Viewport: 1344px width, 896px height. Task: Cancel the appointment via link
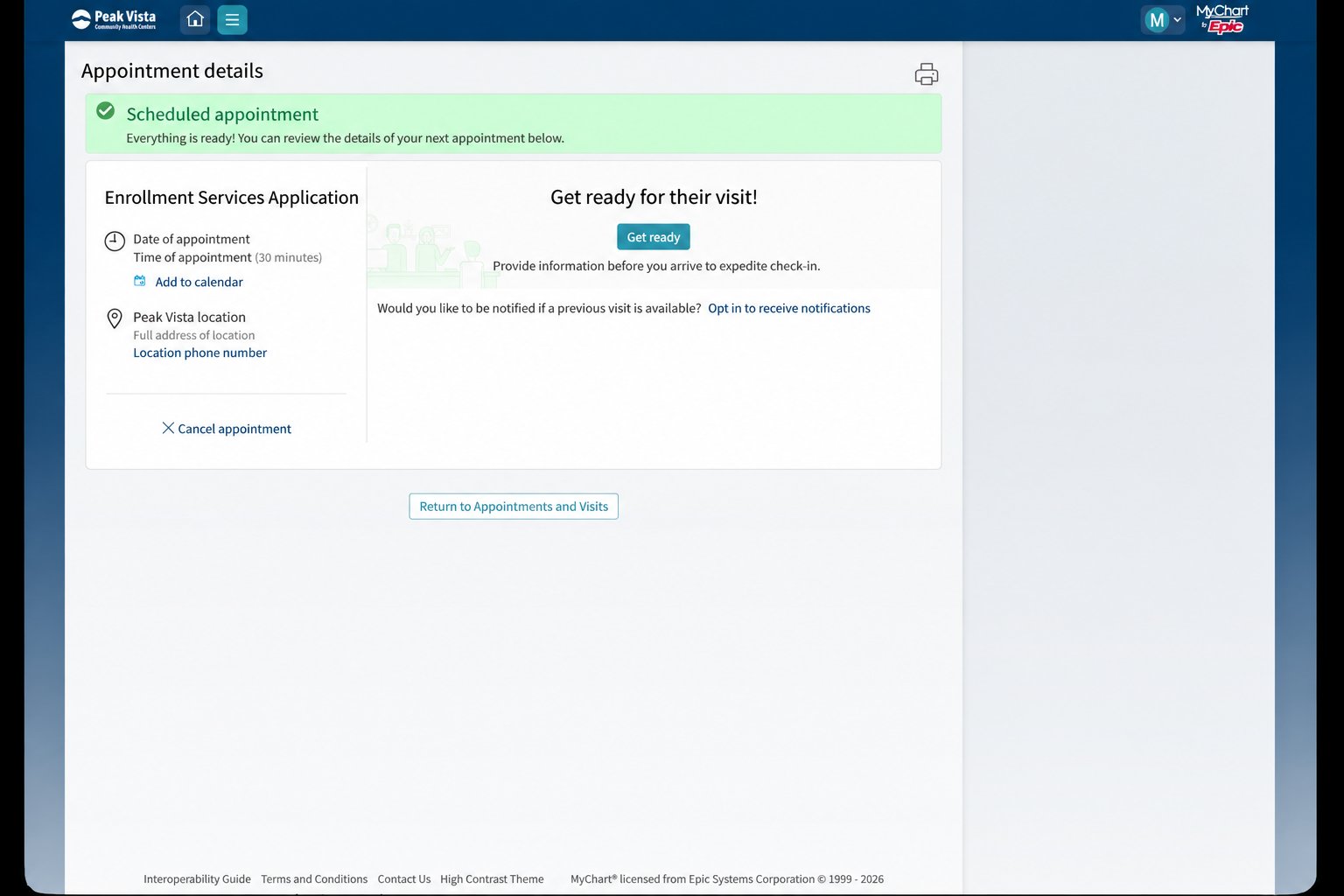pyautogui.click(x=234, y=429)
